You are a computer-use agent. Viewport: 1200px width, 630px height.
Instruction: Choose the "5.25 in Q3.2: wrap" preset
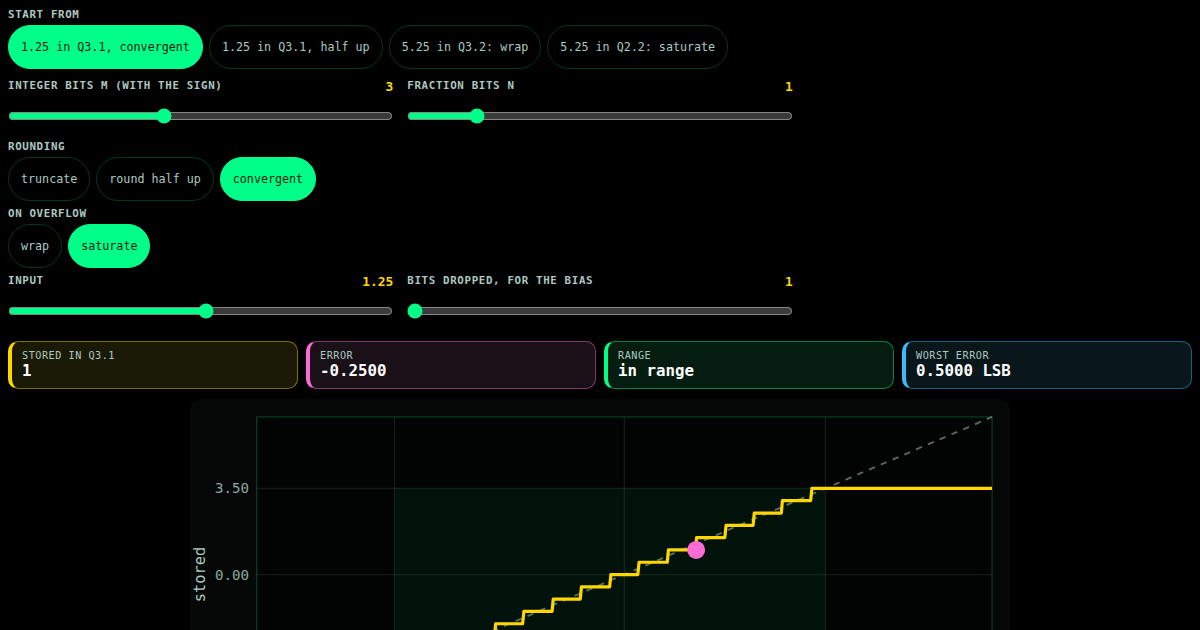465,47
